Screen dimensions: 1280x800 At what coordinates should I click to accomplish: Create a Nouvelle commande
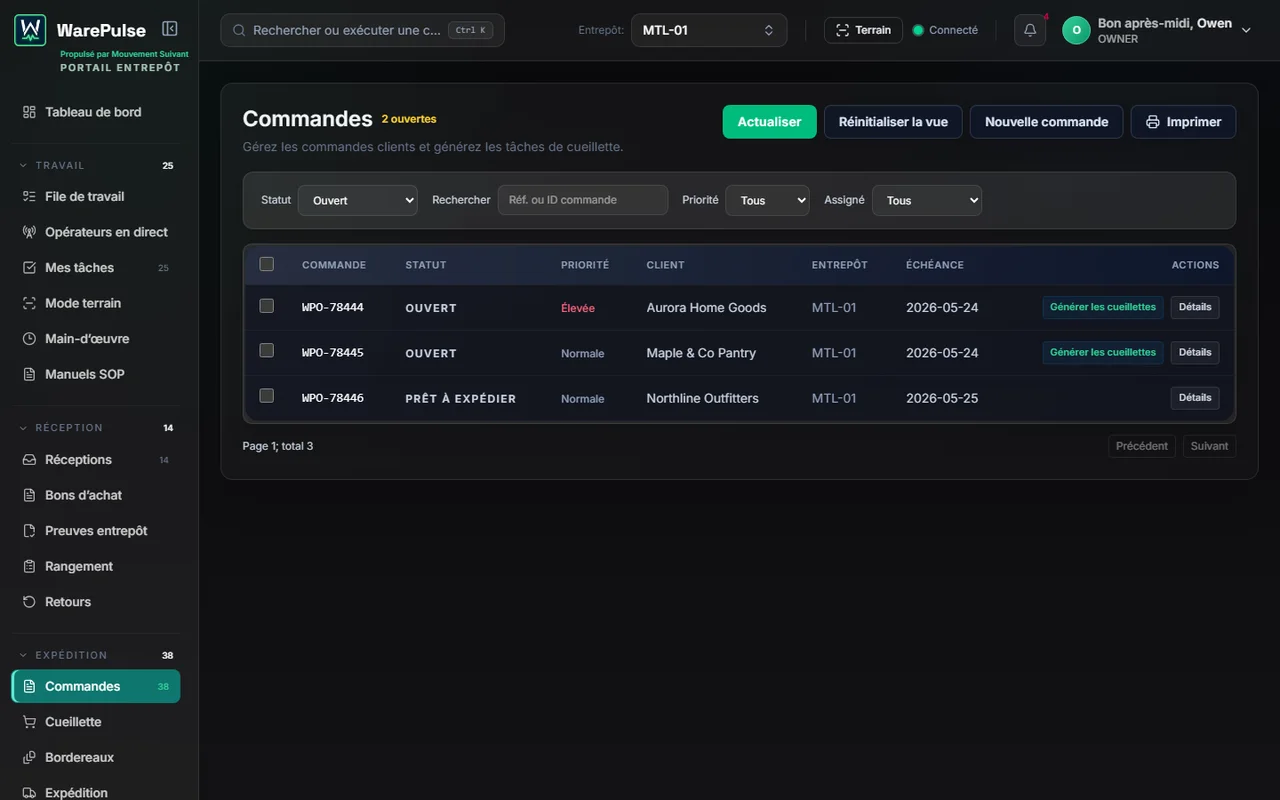pos(1046,122)
